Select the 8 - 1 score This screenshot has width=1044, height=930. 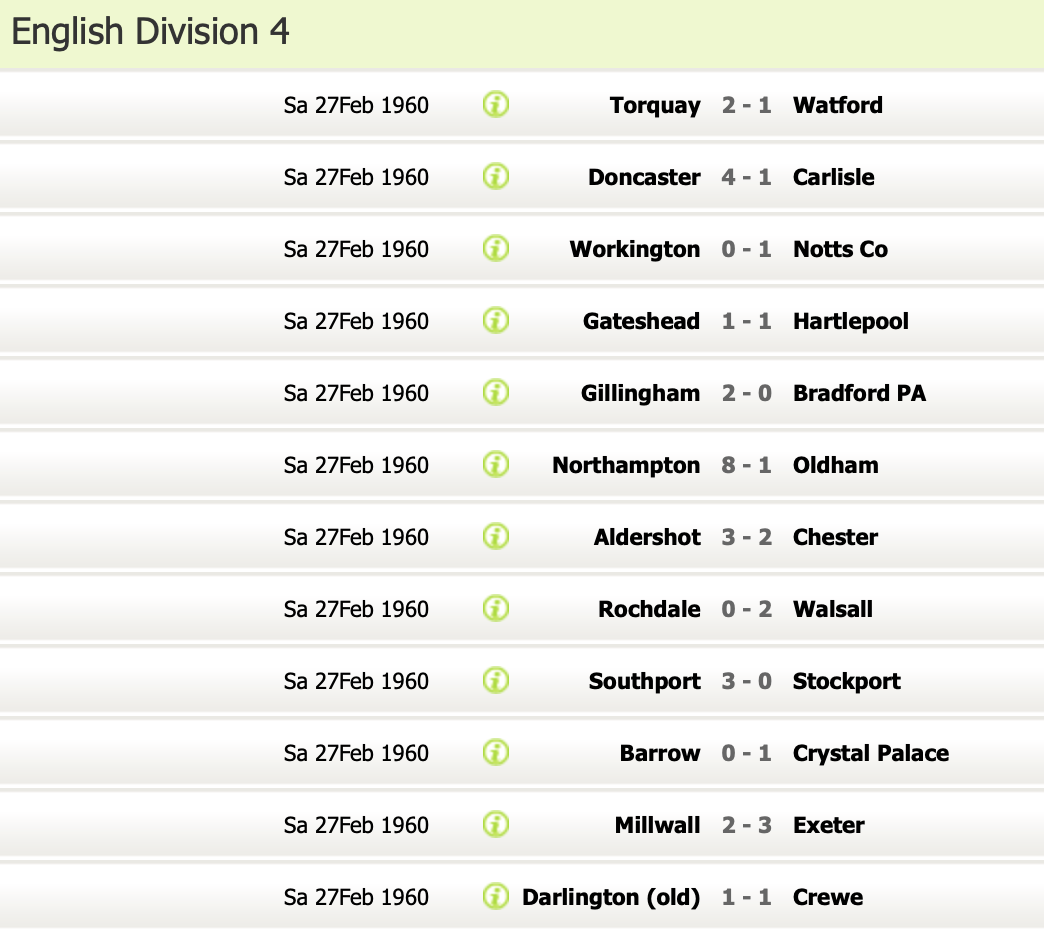point(746,465)
